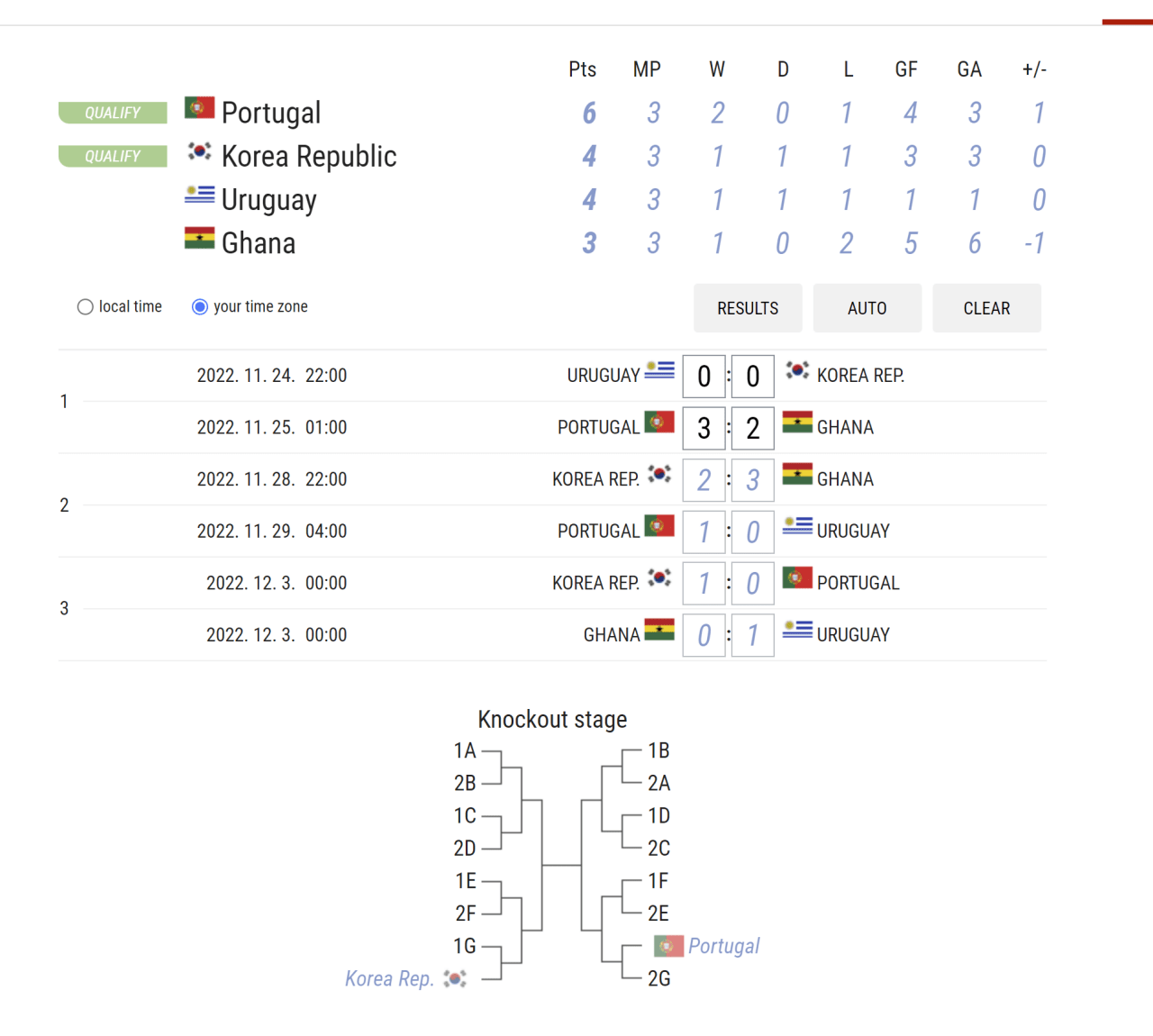Viewport: 1153px width, 1036px height.
Task: Click Portugal's 6 points value
Action: coord(589,113)
